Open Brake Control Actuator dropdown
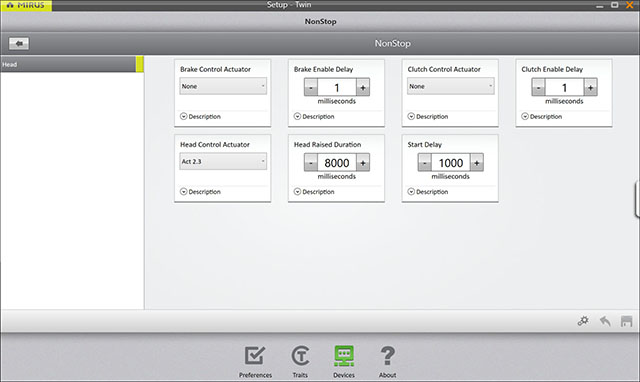The width and height of the screenshot is (640, 382). tap(223, 86)
